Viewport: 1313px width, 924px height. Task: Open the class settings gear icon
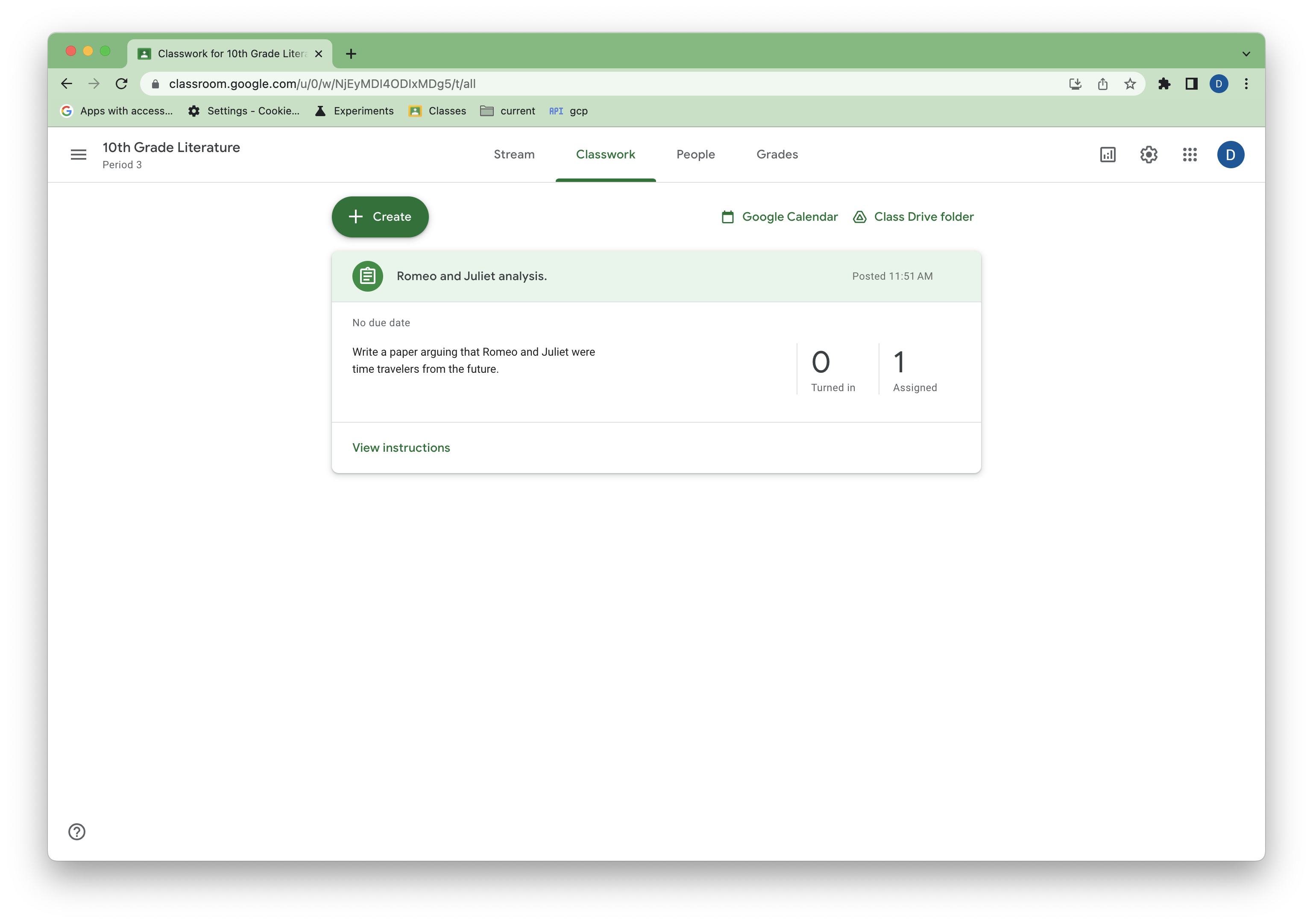(x=1148, y=154)
